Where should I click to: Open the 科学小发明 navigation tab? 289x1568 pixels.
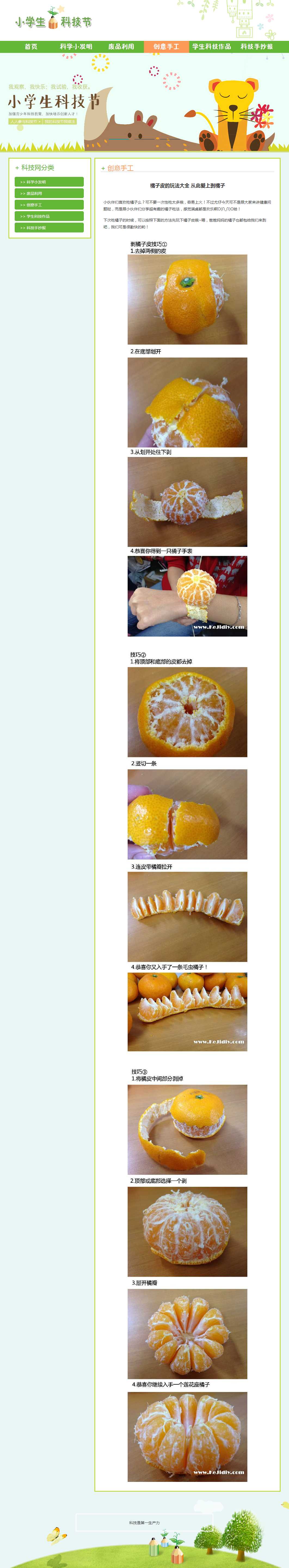tap(76, 46)
